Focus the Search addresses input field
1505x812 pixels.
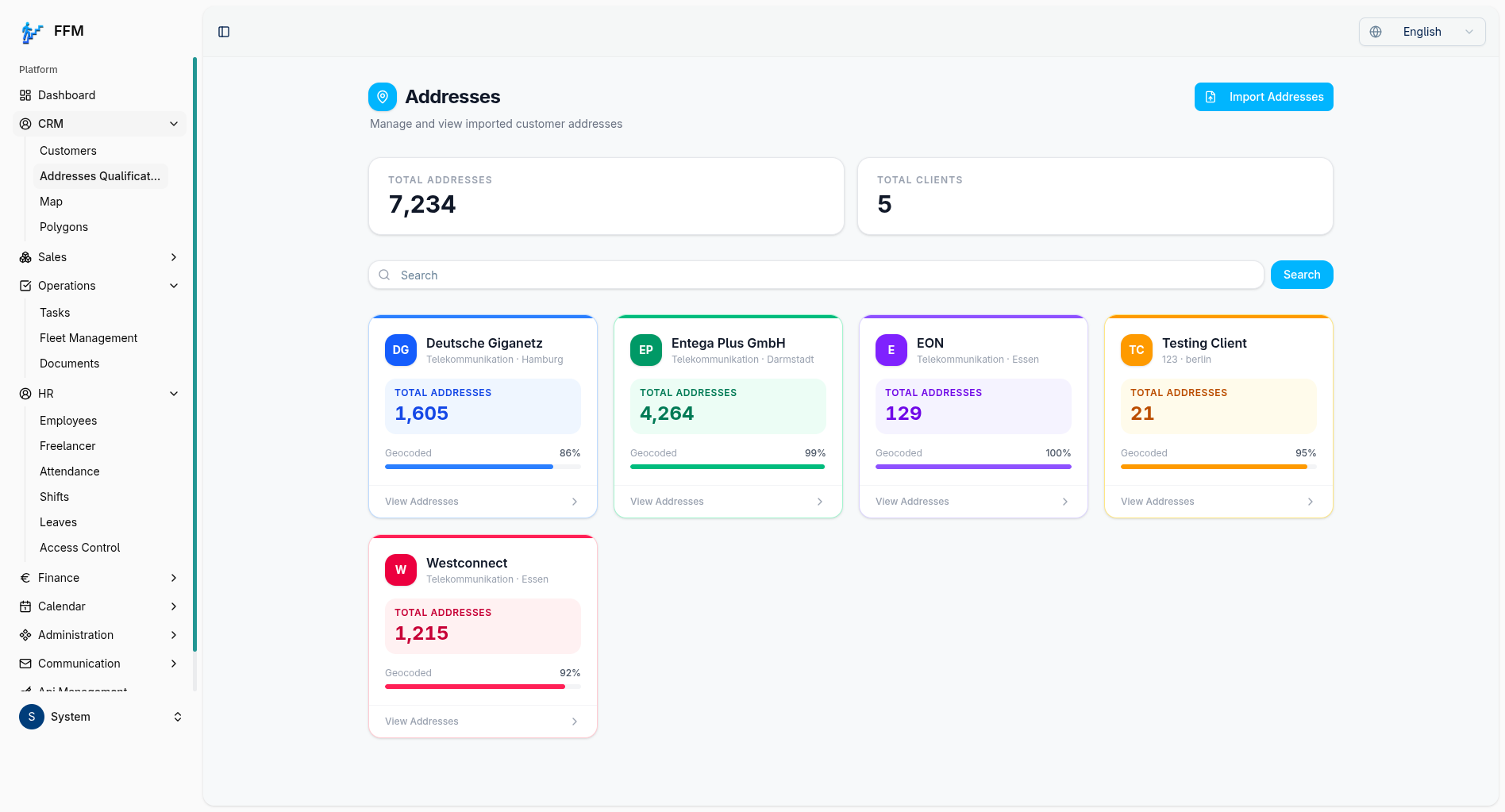816,275
